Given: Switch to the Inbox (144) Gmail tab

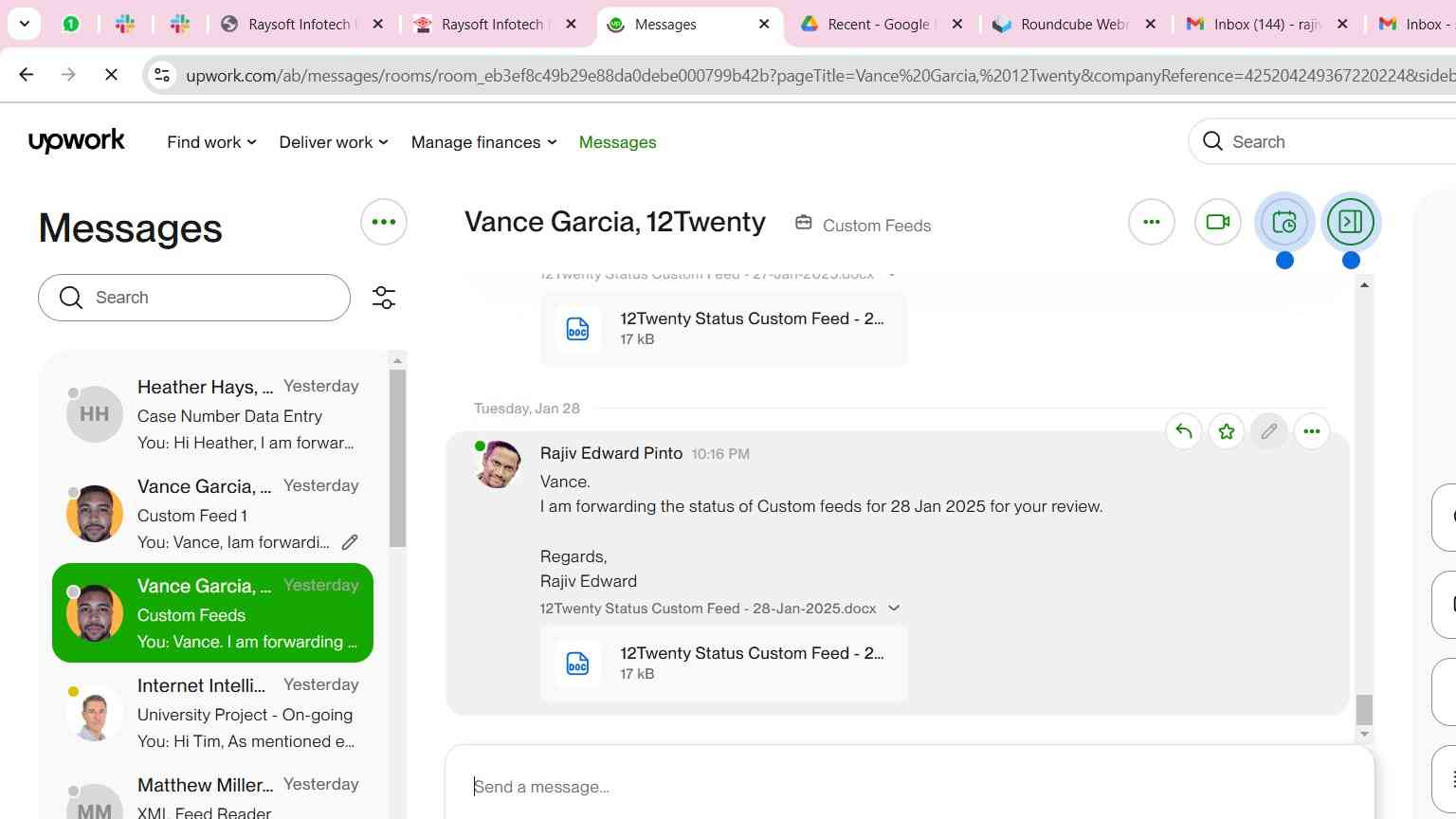Looking at the screenshot, I should [1266, 24].
